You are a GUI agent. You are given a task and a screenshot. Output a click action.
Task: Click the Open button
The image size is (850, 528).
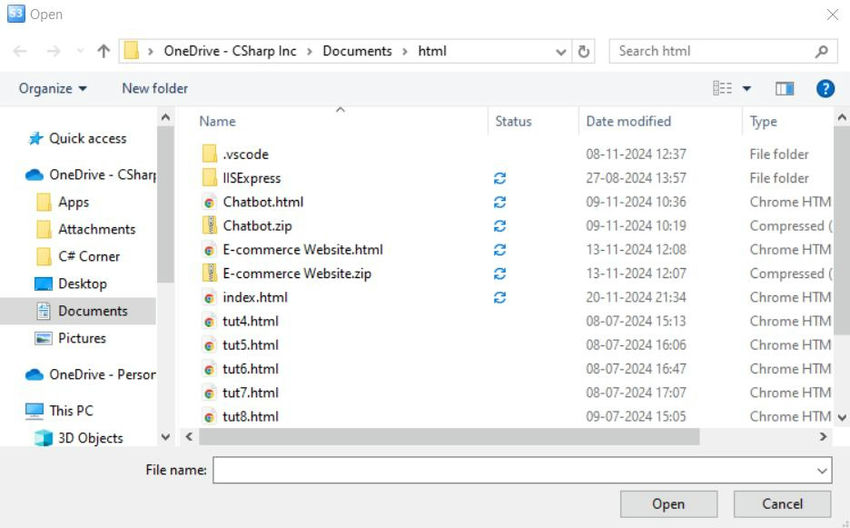[x=668, y=504]
